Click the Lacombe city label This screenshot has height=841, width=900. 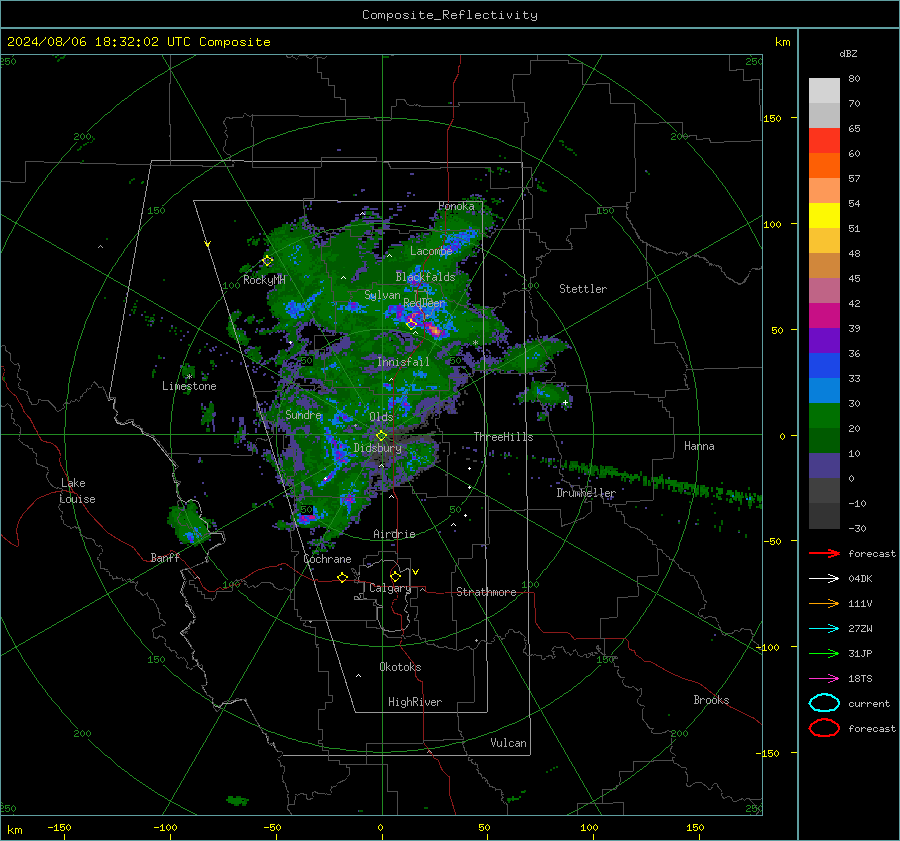coord(431,251)
